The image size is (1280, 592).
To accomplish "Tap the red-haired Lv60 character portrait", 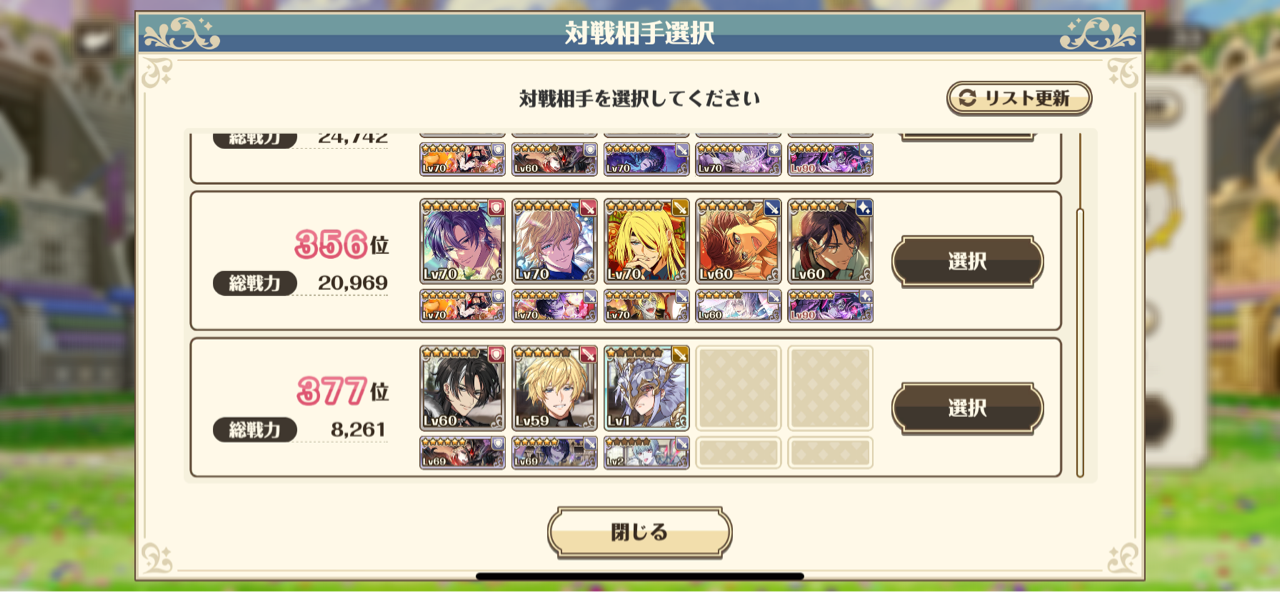I will tap(738, 241).
